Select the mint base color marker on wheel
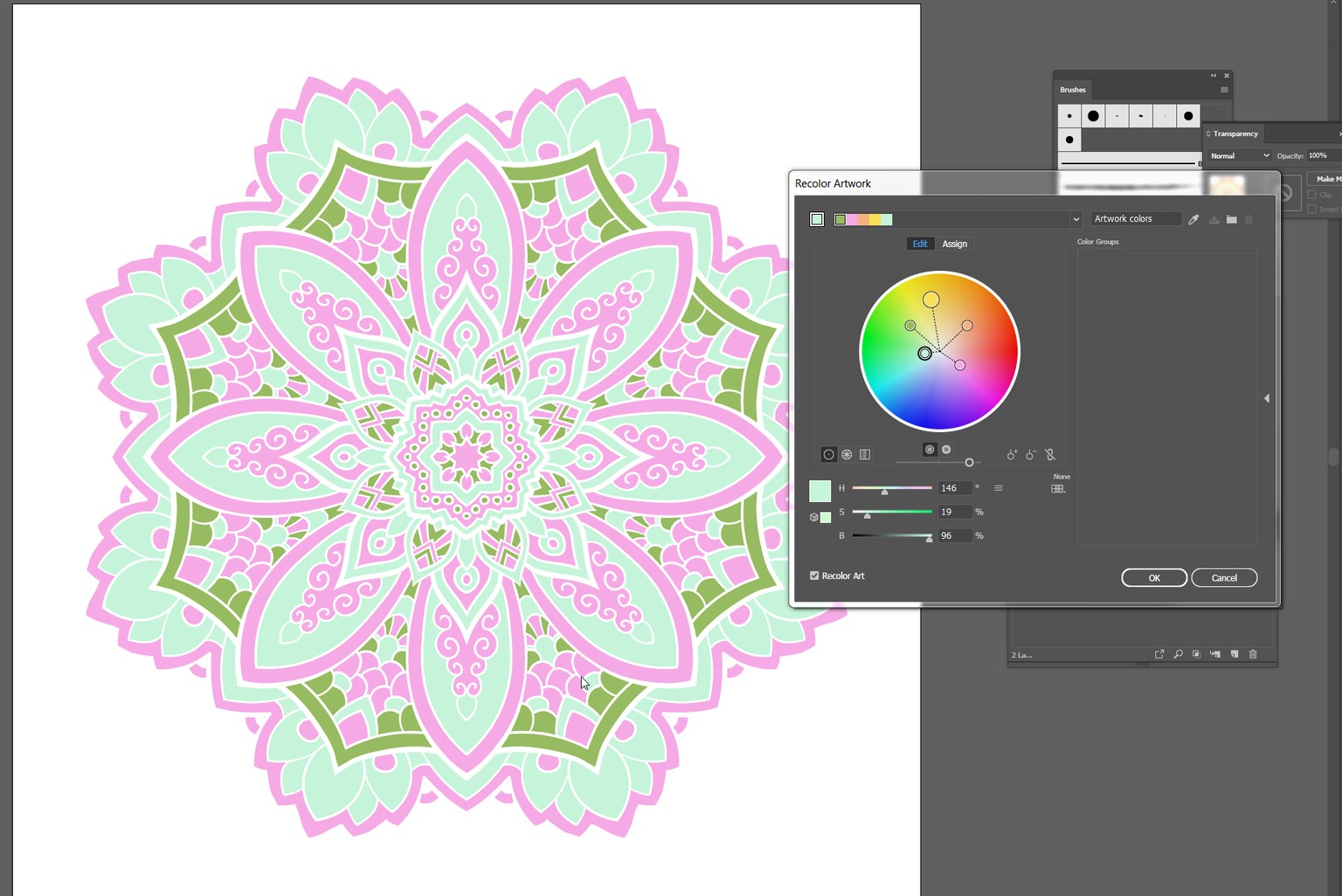 (924, 353)
